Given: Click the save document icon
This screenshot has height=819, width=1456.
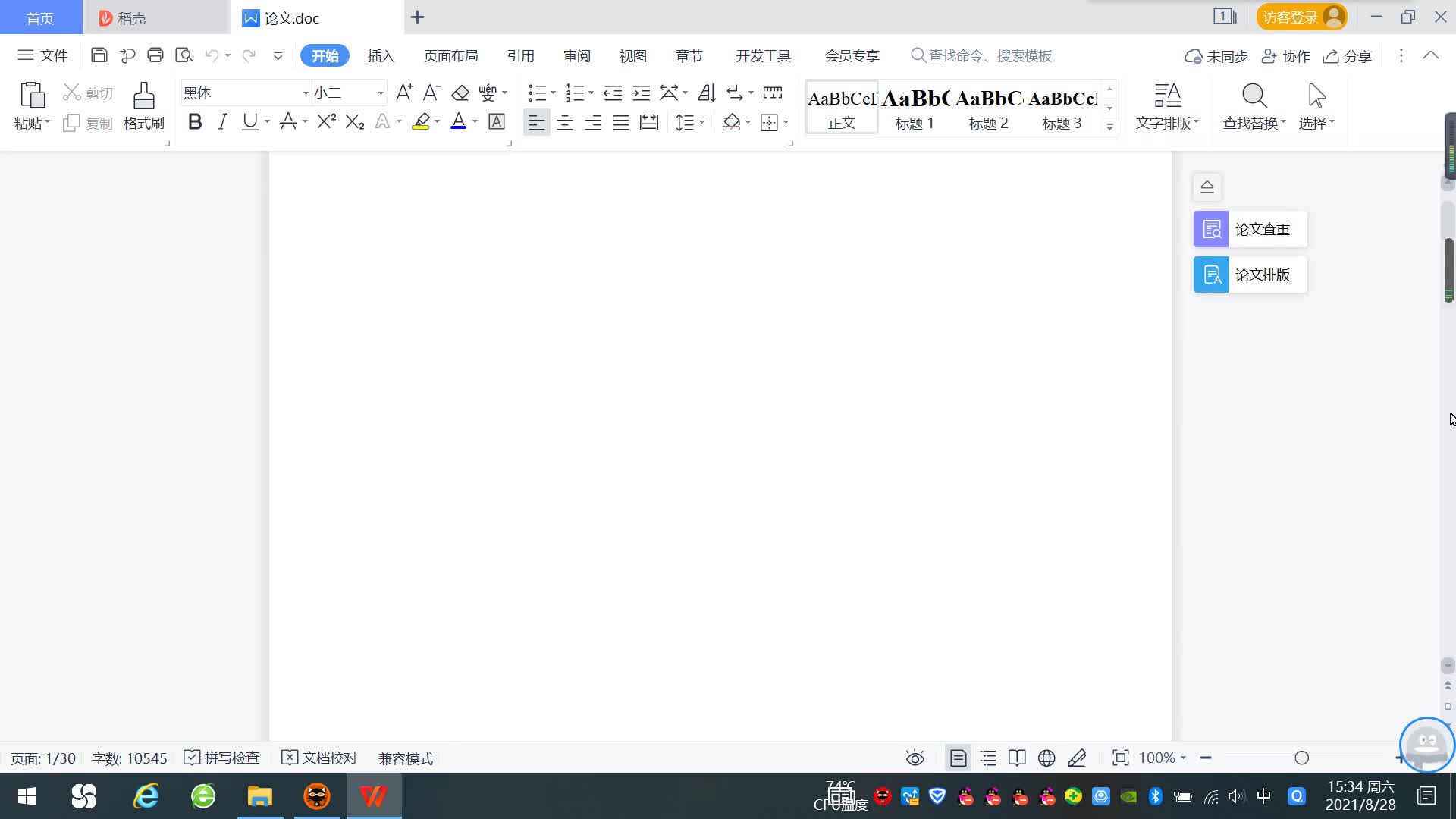Looking at the screenshot, I should coord(99,55).
